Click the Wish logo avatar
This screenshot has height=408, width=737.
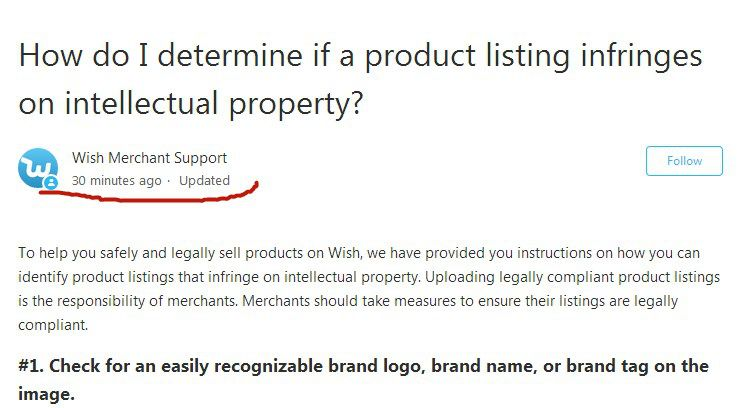tap(38, 168)
